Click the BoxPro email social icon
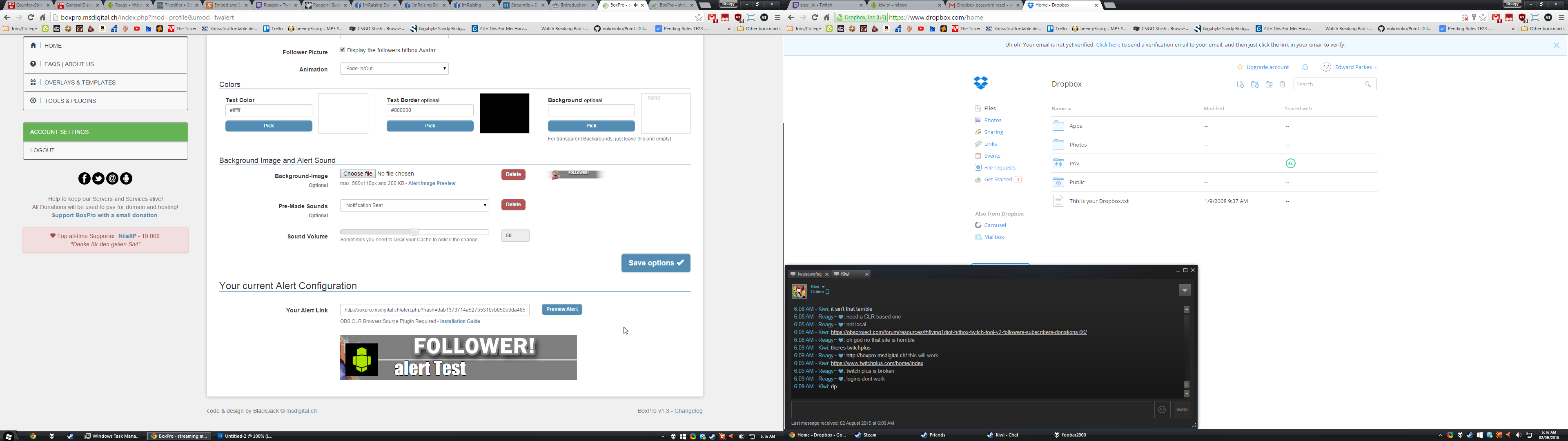The width and height of the screenshot is (1568, 441). pos(112,178)
